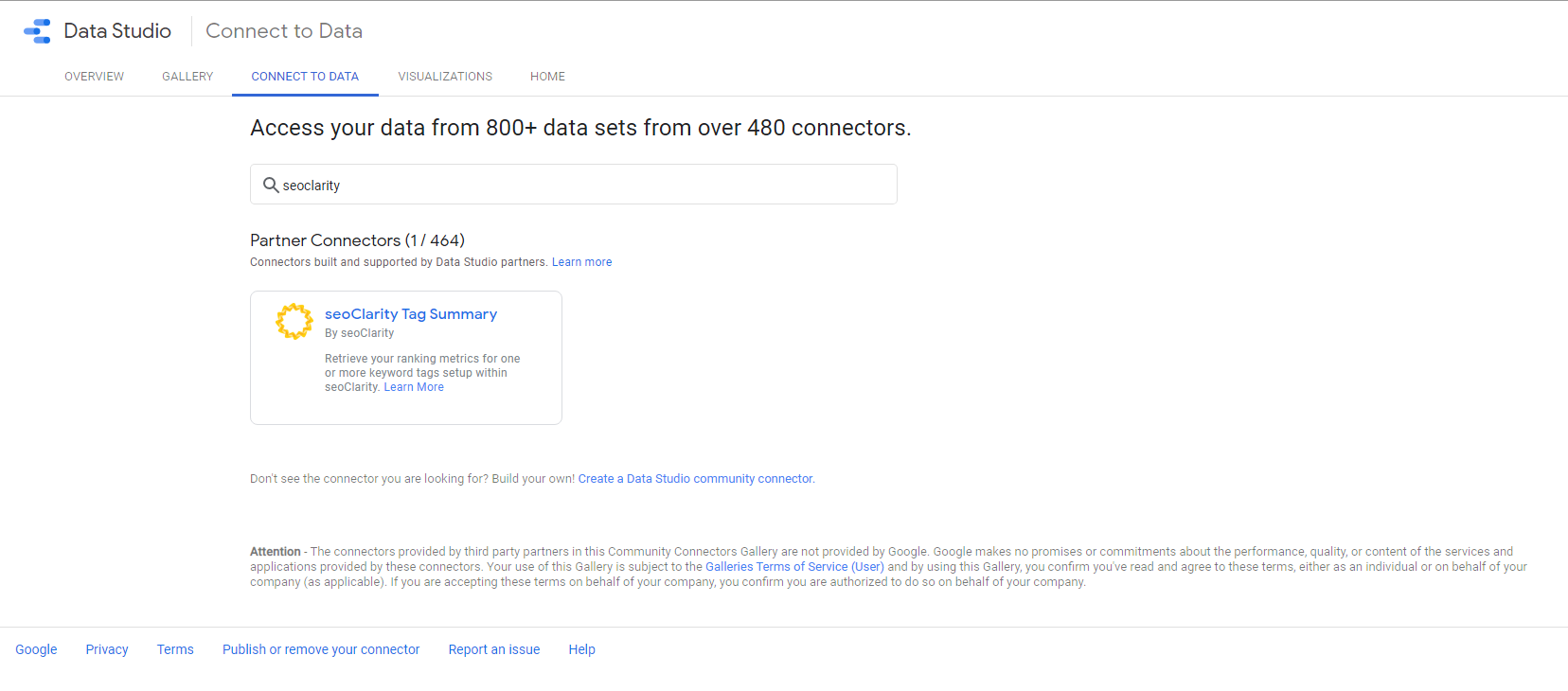Image resolution: width=1568 pixels, height=691 pixels.
Task: Open Galleries Terms of Service (User) link
Action: (794, 567)
